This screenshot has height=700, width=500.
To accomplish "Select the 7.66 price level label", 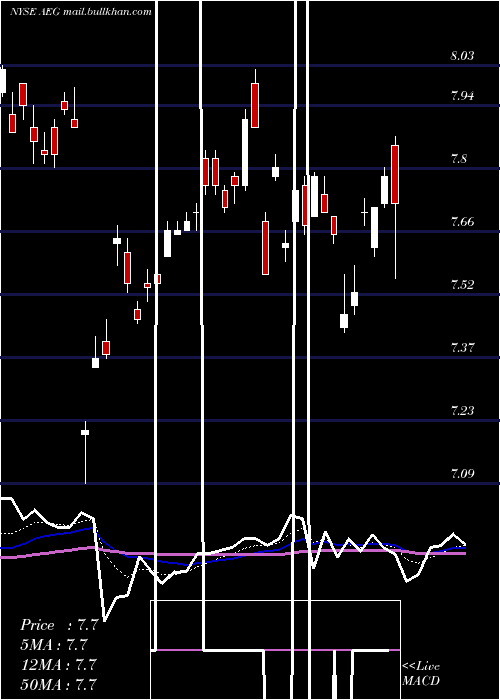I will 462,221.
